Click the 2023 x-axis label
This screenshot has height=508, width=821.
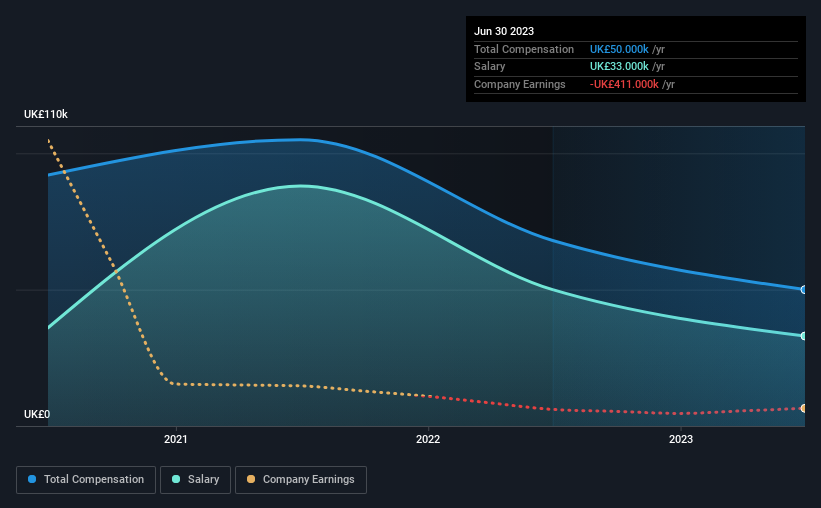(x=681, y=439)
